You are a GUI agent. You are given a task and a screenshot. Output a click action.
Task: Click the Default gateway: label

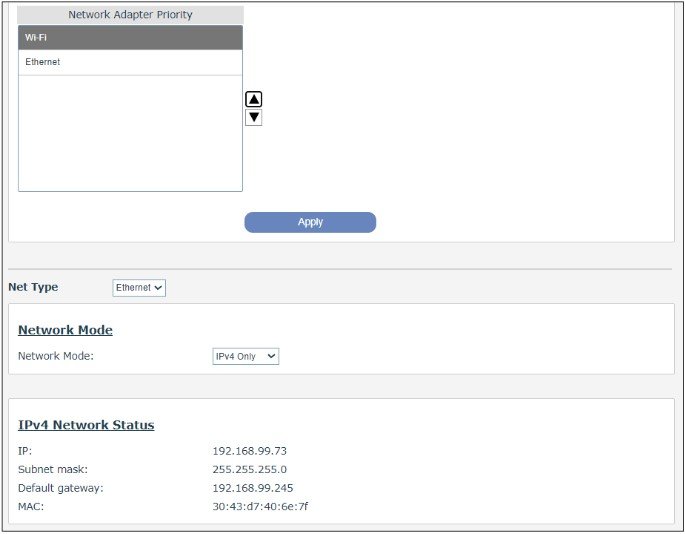pos(61,488)
